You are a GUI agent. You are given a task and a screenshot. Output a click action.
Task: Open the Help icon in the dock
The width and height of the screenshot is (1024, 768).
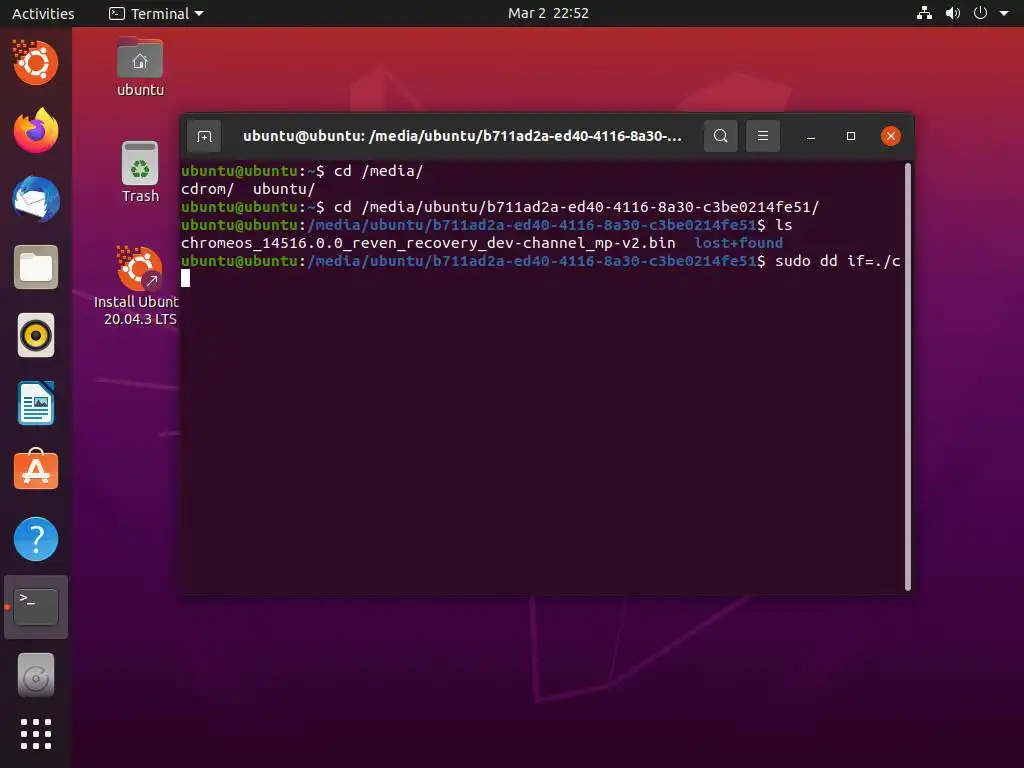pos(36,539)
